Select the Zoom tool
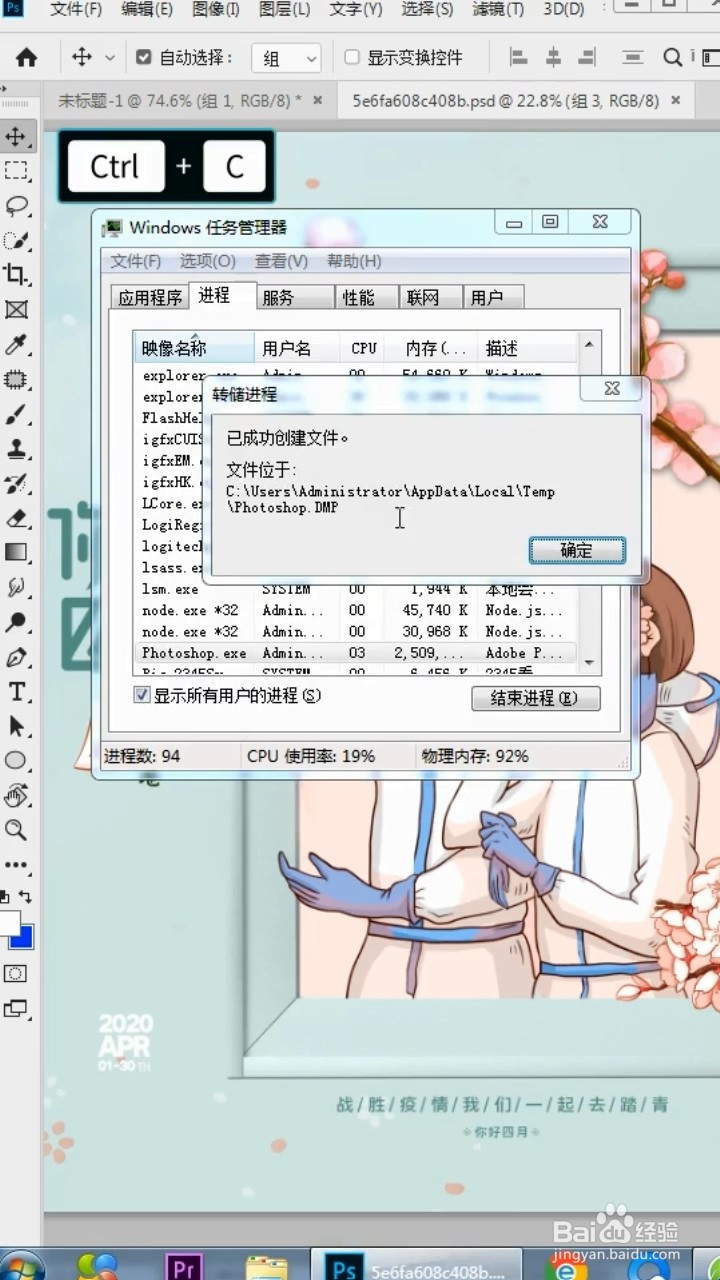The width and height of the screenshot is (720, 1280). coord(16,830)
